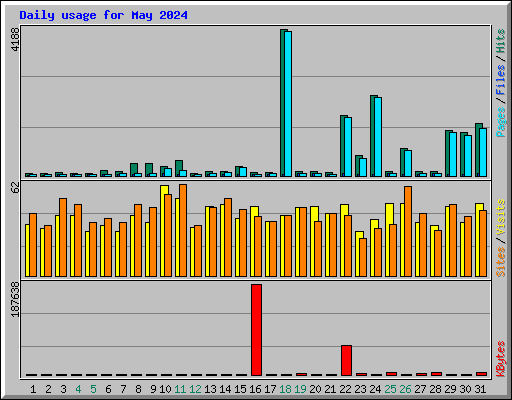Click day label 22 on axis
The image size is (512, 400).
coord(345,389)
